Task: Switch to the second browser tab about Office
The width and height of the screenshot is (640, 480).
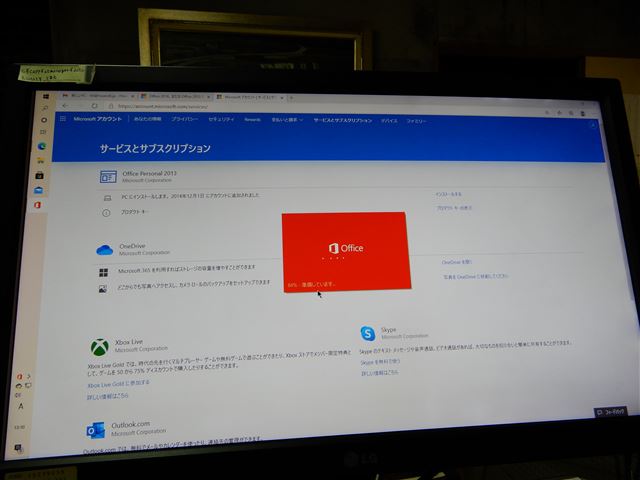Action: (174, 97)
